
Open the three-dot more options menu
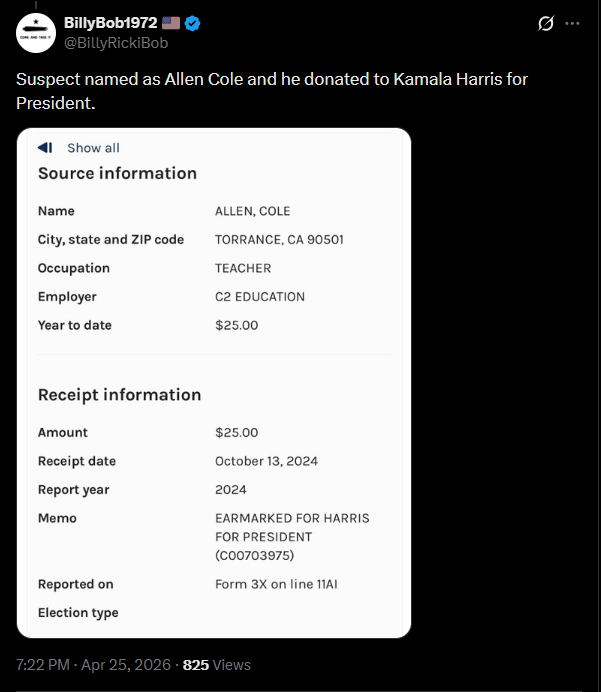pos(572,23)
